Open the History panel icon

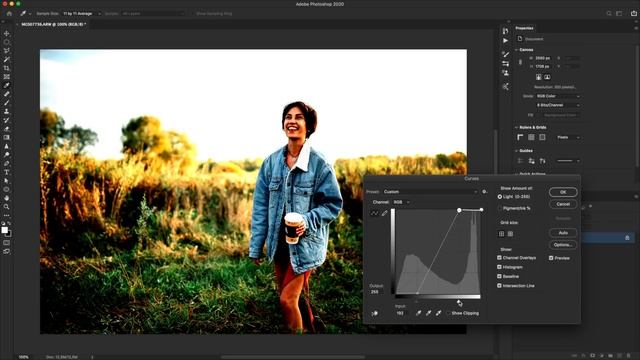point(505,31)
